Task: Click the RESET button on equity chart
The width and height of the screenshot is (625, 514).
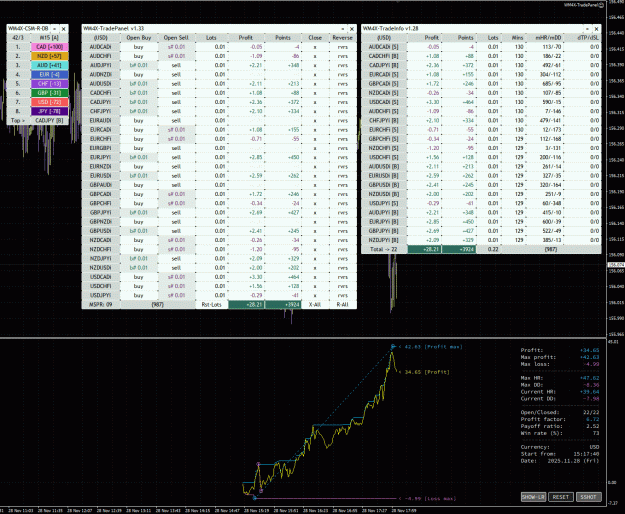Action: [x=561, y=497]
